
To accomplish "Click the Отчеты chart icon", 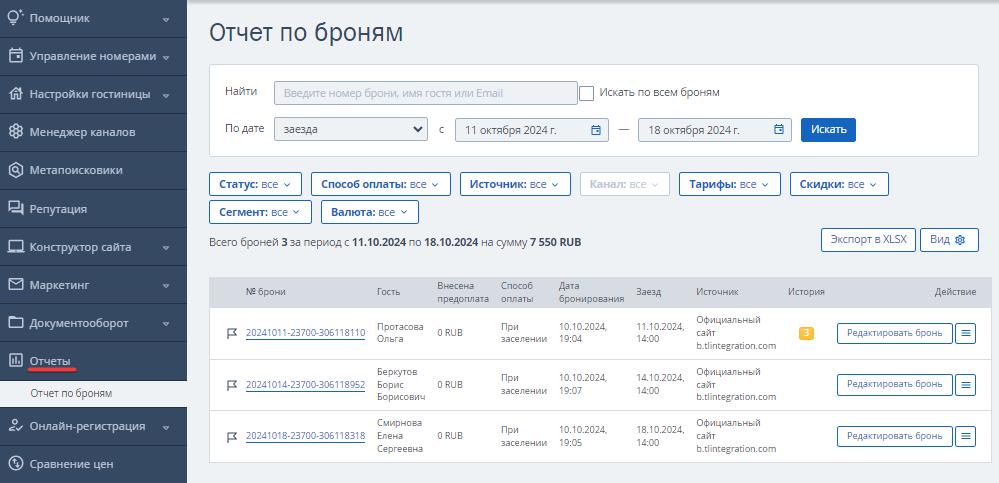I will pyautogui.click(x=15, y=361).
